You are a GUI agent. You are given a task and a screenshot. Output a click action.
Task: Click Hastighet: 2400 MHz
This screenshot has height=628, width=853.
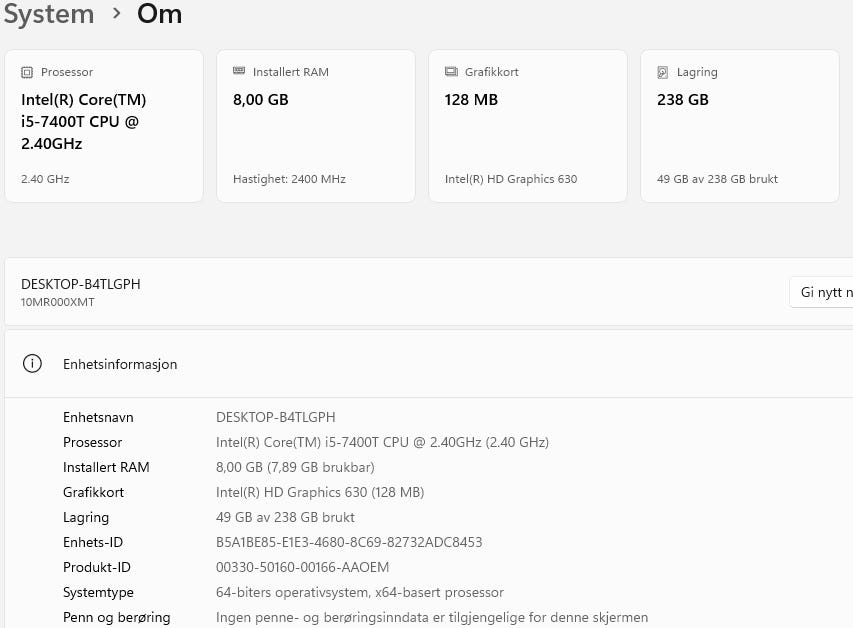[289, 179]
